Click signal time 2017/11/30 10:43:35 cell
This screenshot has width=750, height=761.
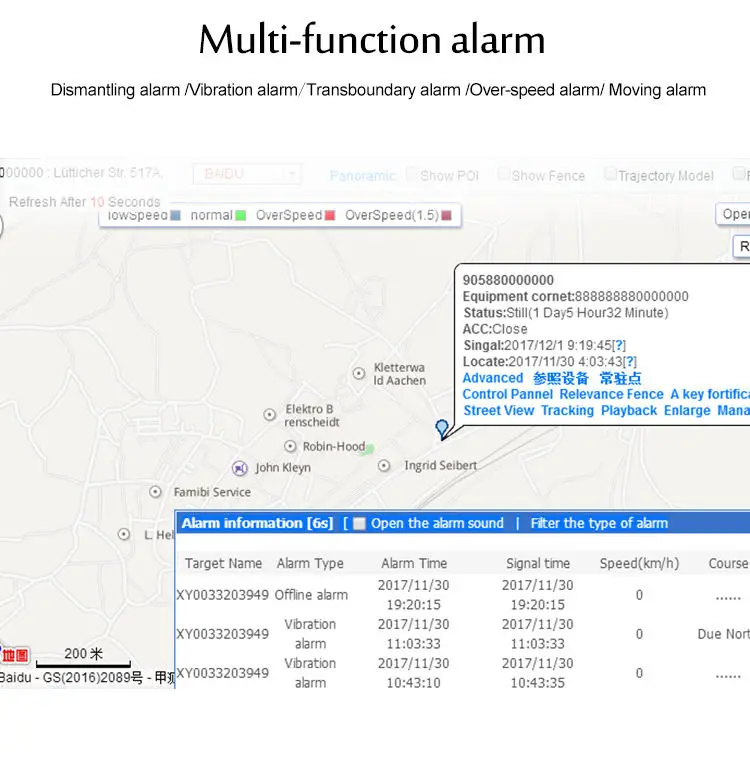click(538, 673)
